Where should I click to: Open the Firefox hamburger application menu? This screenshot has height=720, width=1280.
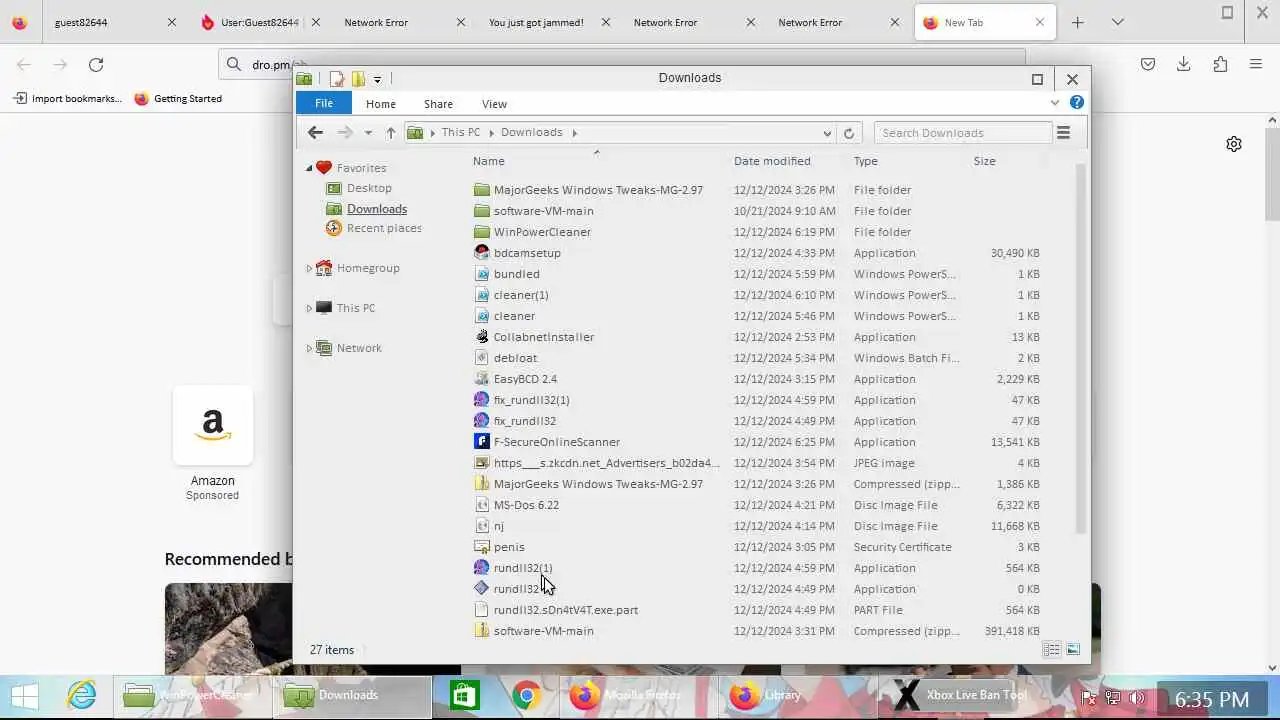coord(1256,64)
